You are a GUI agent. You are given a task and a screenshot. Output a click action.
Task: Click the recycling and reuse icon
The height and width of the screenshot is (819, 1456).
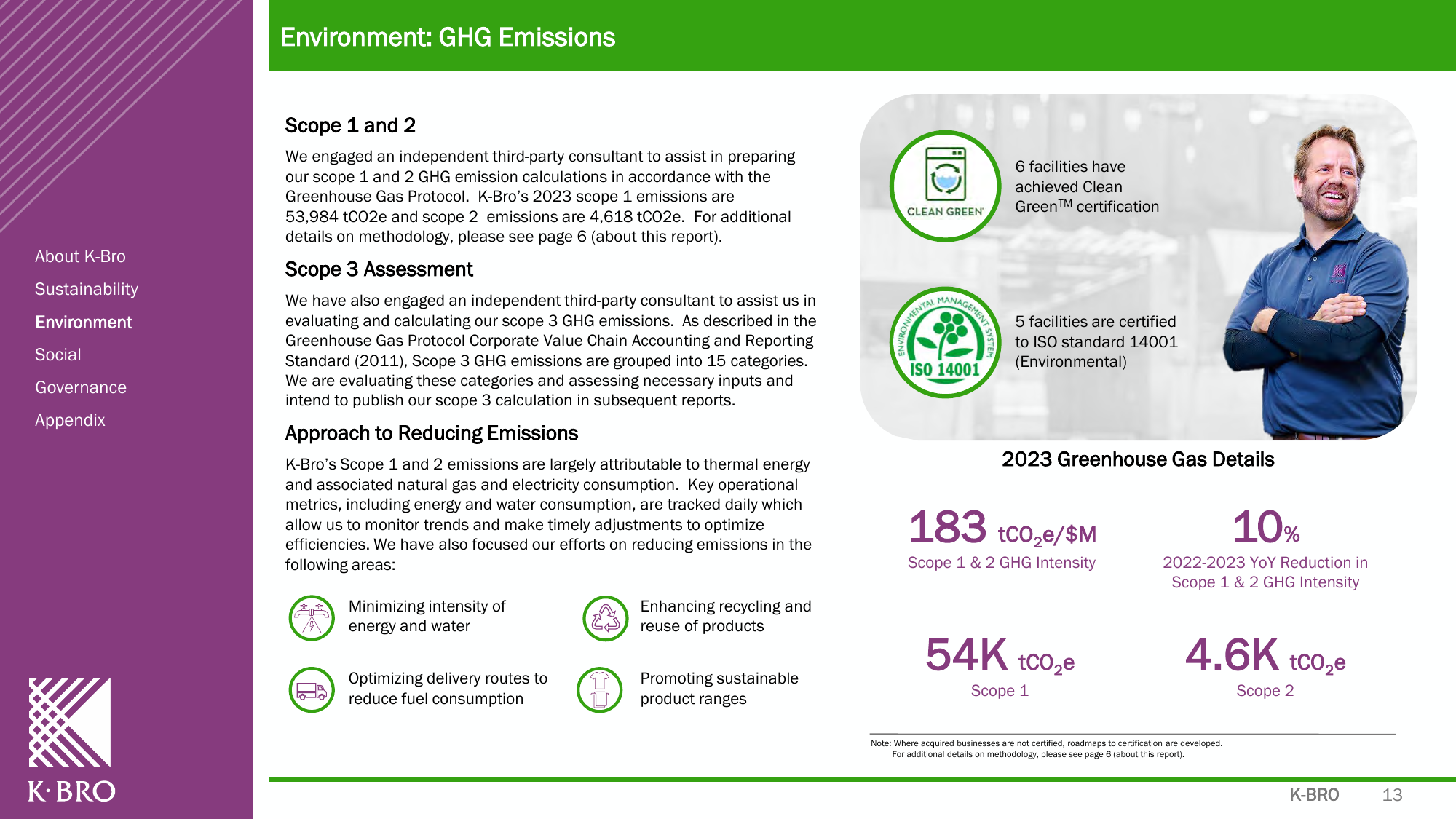pyautogui.click(x=605, y=618)
